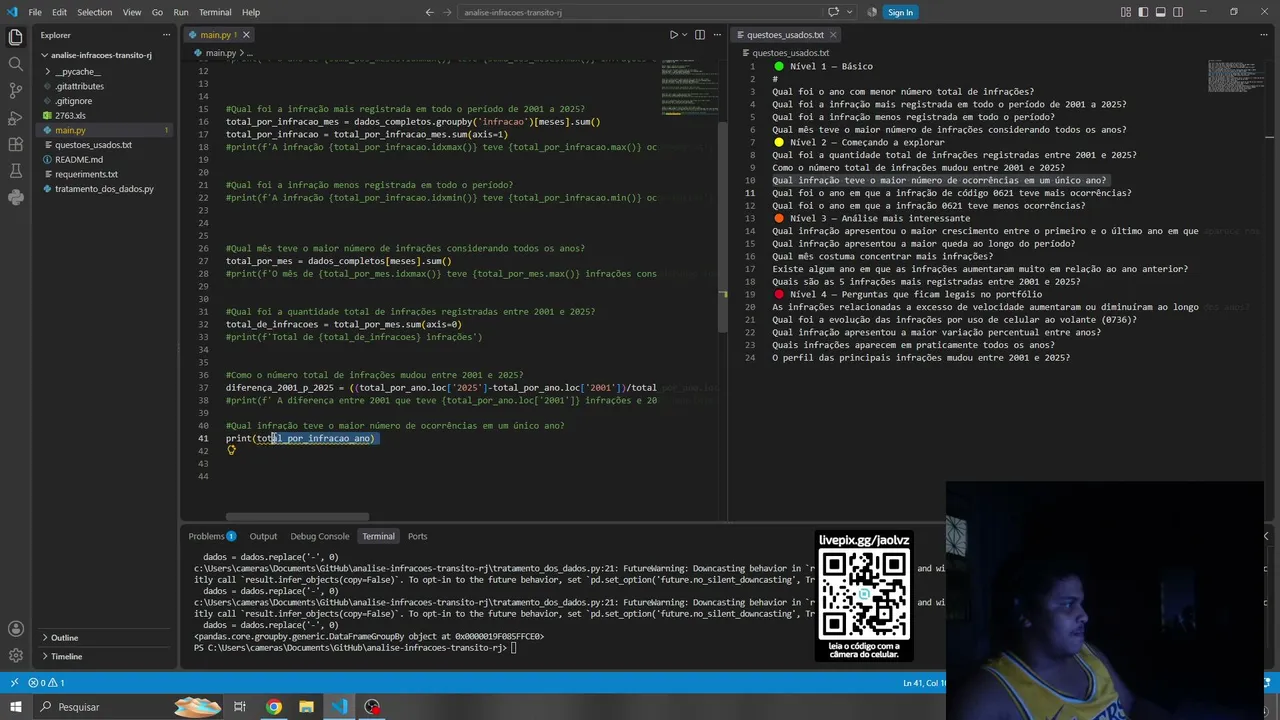Screen dimensions: 1280x720
Task: Open .gitignore in the Explorer
Action: pyautogui.click(x=73, y=101)
